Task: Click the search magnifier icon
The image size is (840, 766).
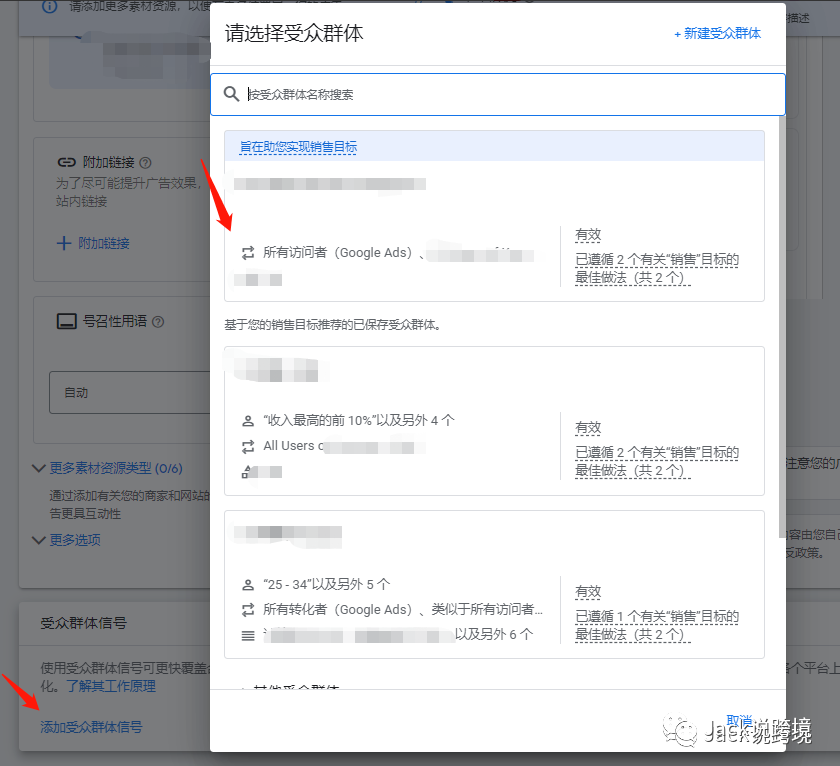Action: [x=231, y=94]
